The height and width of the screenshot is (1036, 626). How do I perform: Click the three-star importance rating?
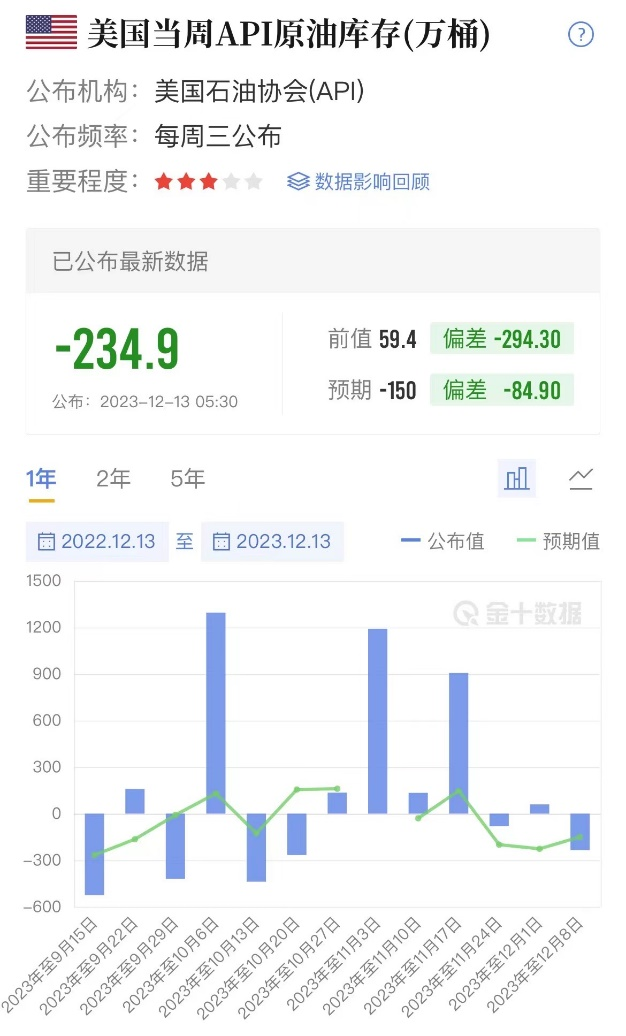click(209, 181)
